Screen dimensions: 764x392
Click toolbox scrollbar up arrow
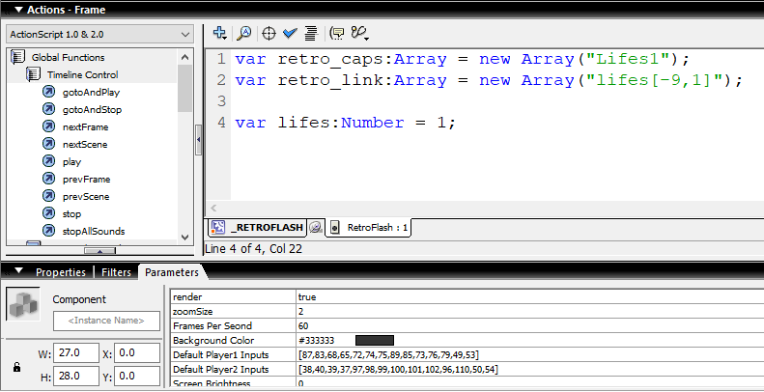(x=185, y=57)
